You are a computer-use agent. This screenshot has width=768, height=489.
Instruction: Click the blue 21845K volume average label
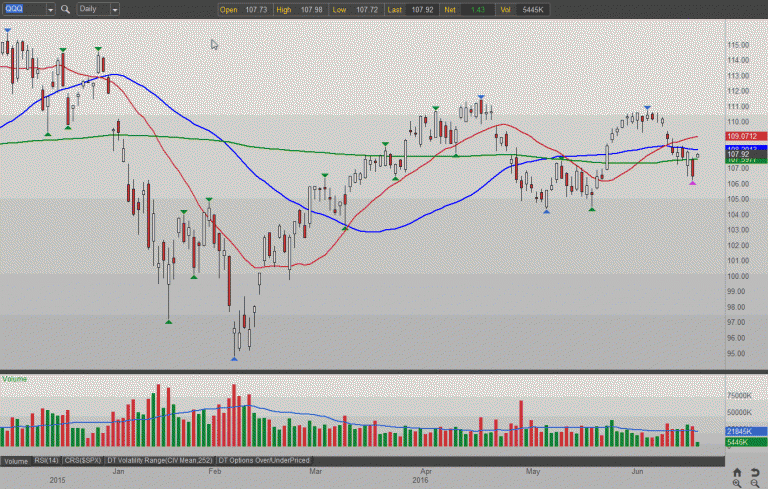coord(746,431)
